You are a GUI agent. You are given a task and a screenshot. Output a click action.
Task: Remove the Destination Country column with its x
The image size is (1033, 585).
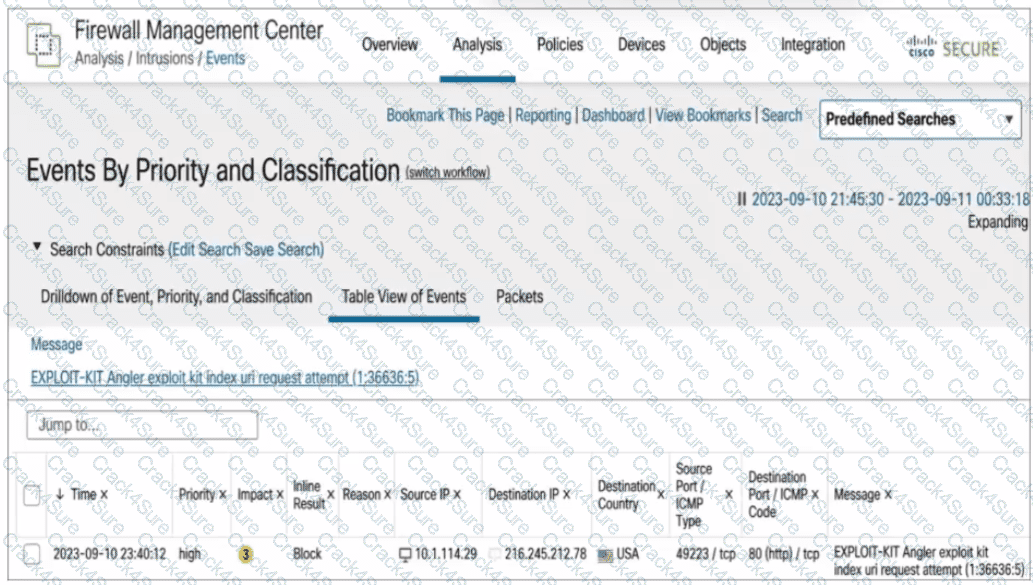tap(661, 494)
